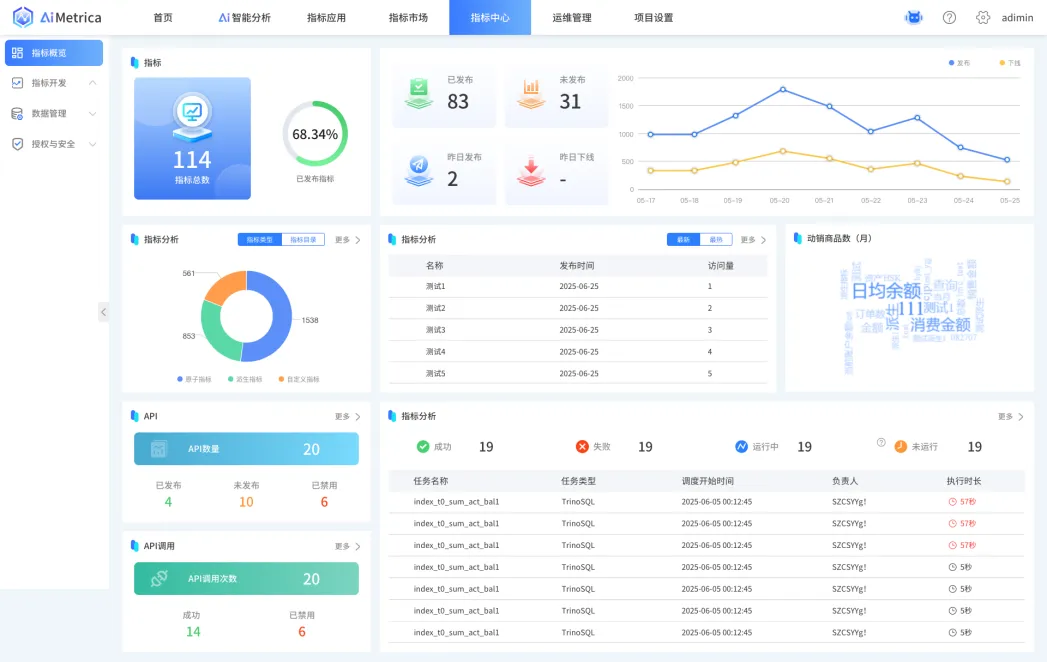1047x662 pixels.
Task: Open the AI robot assistant icon
Action: [x=913, y=17]
